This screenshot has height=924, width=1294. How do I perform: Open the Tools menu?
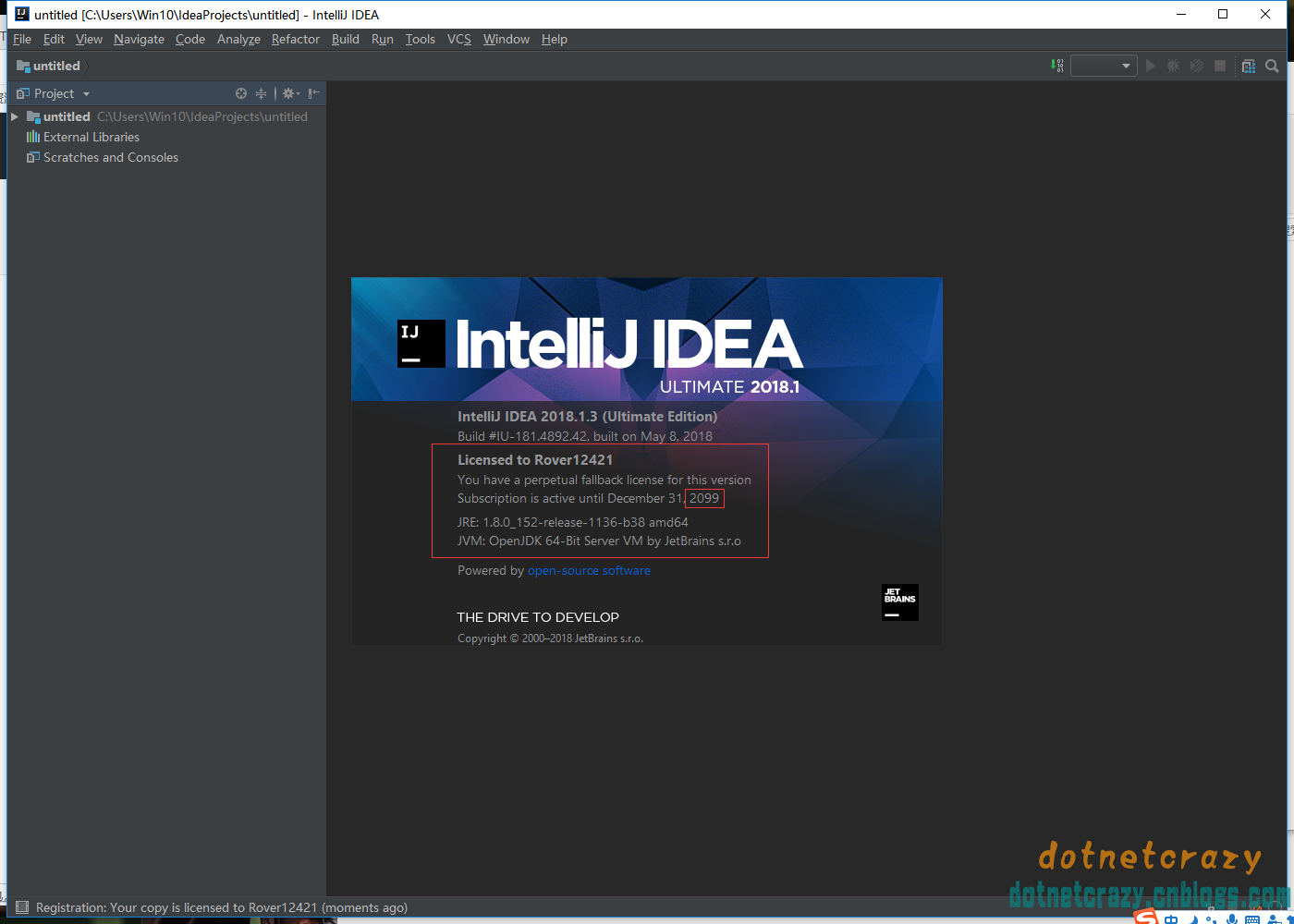421,39
